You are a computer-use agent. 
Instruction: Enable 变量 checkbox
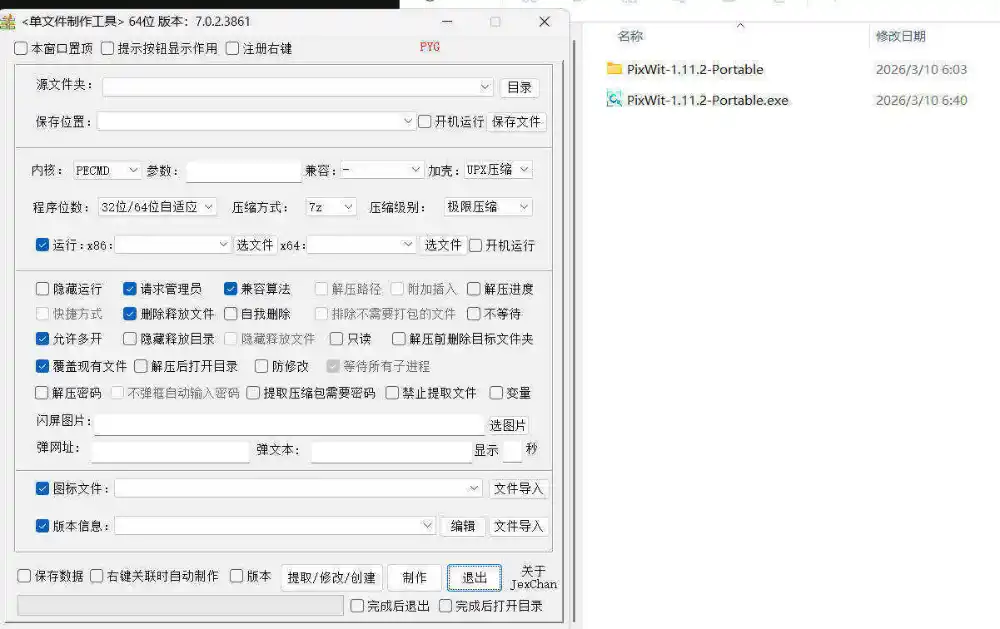pos(496,393)
